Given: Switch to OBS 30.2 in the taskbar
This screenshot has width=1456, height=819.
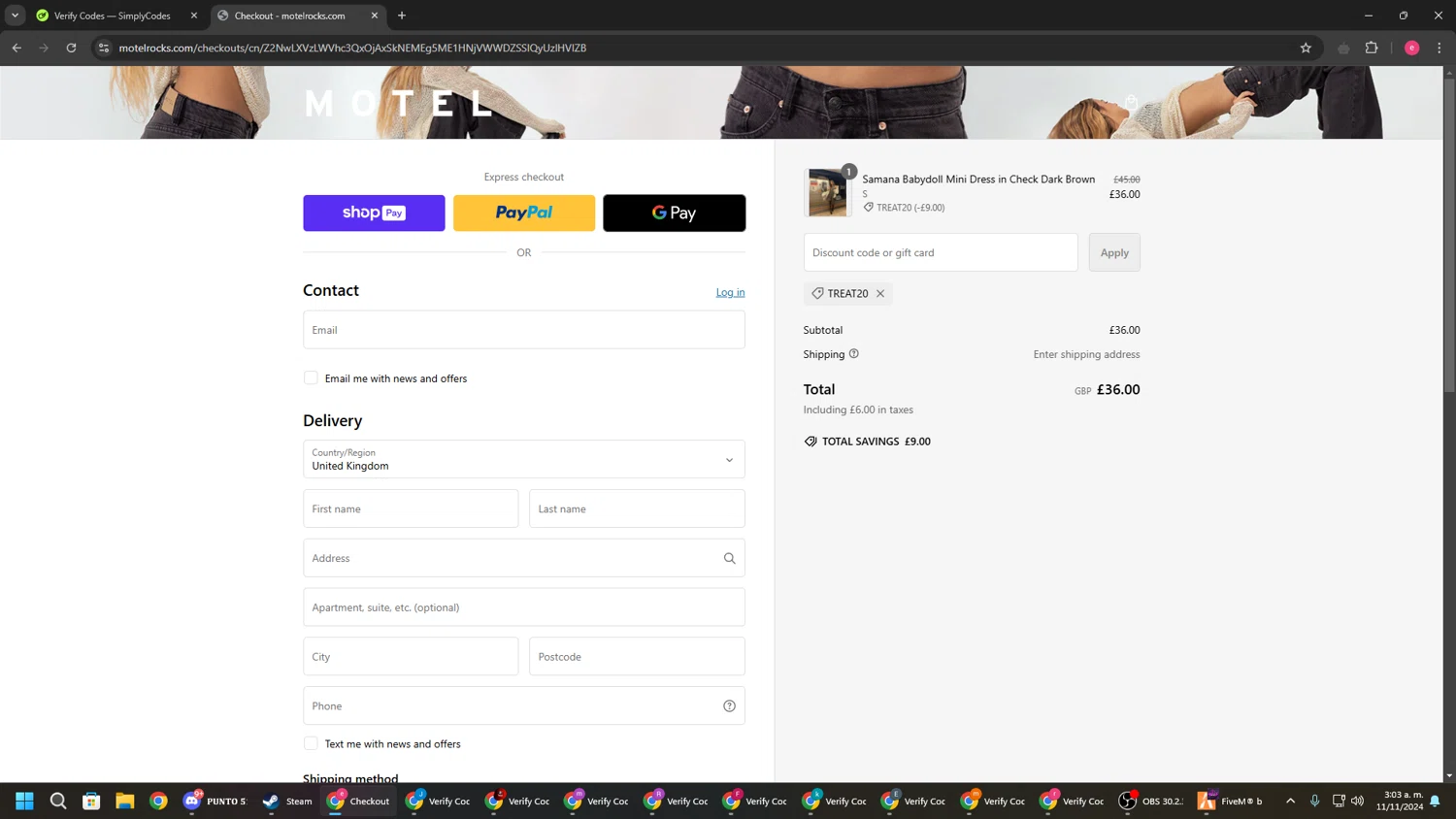Looking at the screenshot, I should (x=1151, y=801).
